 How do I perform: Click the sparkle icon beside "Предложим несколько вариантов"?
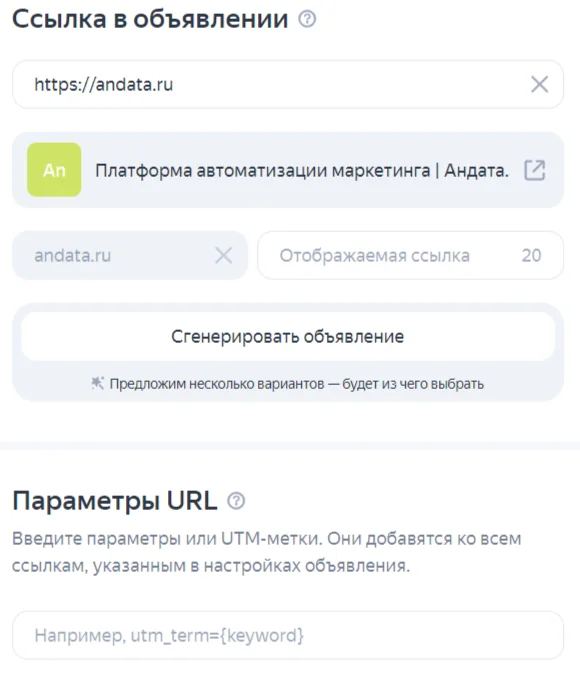pos(97,383)
